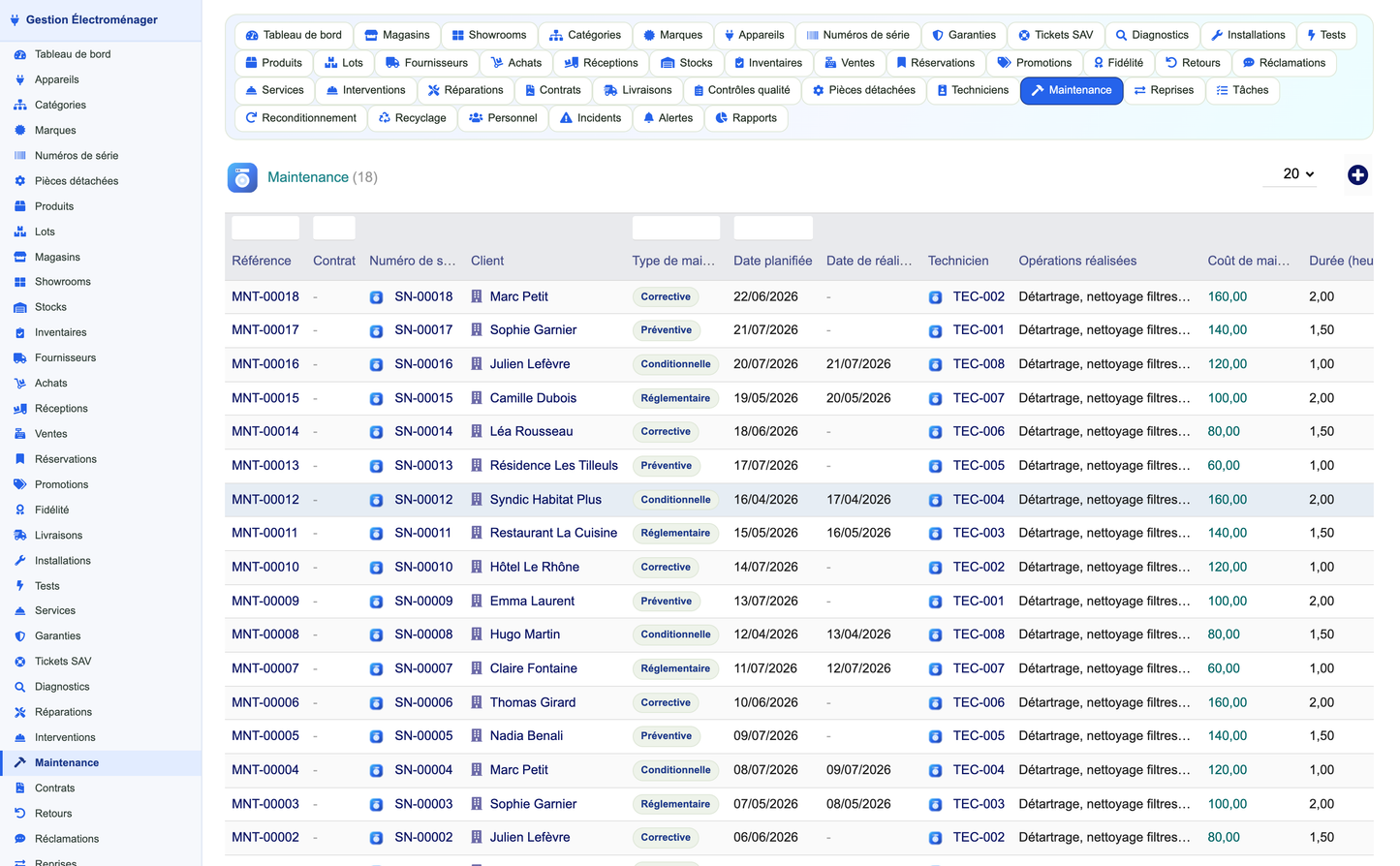Click the Installations wrench icon in sidebar

19,561
